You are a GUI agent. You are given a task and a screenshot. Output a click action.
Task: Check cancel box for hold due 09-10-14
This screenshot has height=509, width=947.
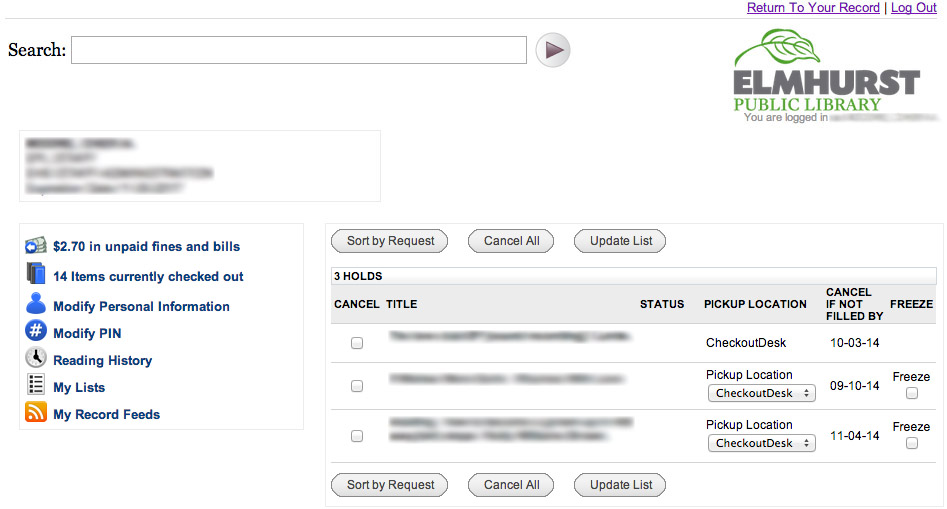point(357,386)
